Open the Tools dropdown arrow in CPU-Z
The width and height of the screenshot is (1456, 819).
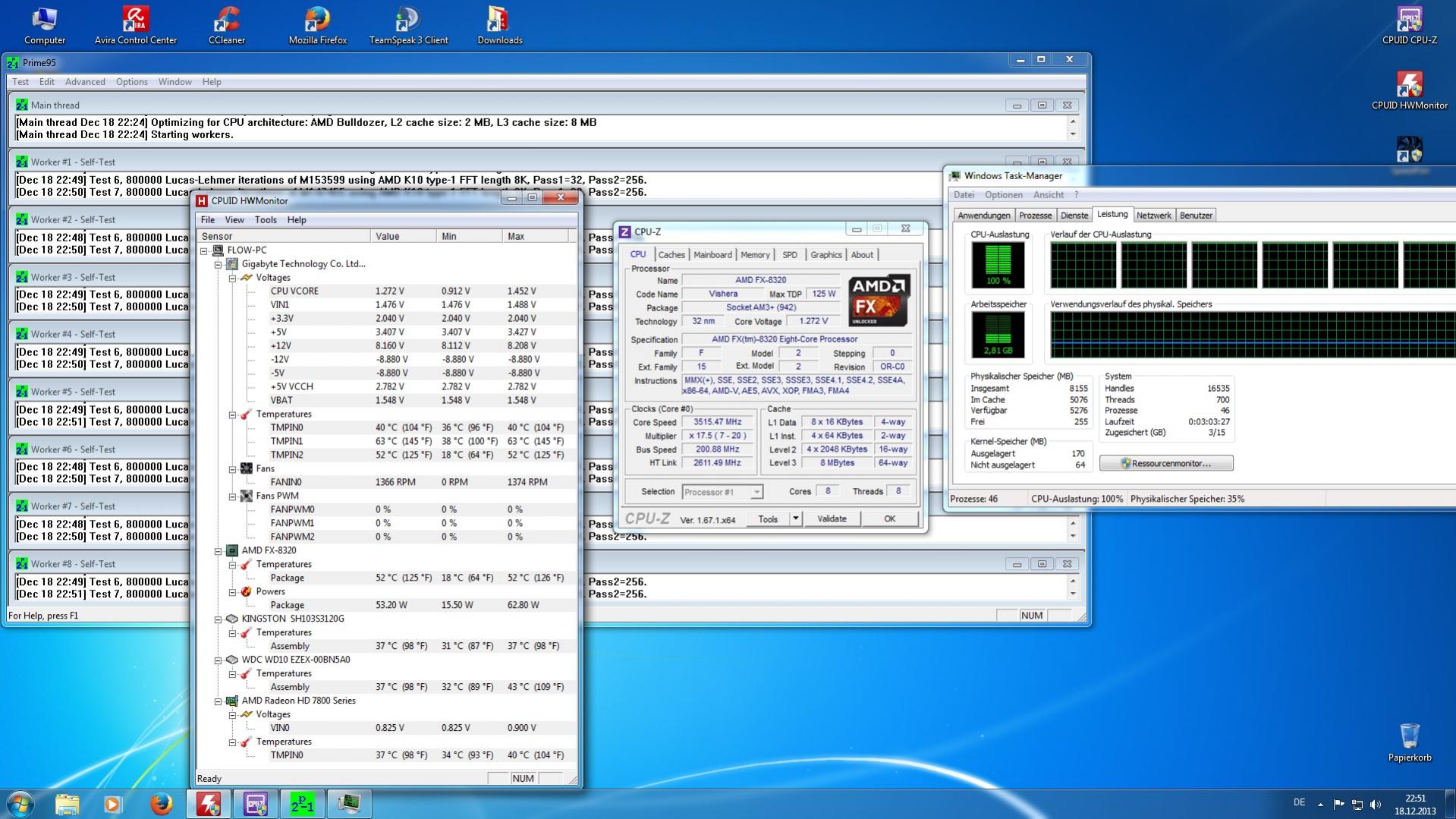(x=795, y=519)
